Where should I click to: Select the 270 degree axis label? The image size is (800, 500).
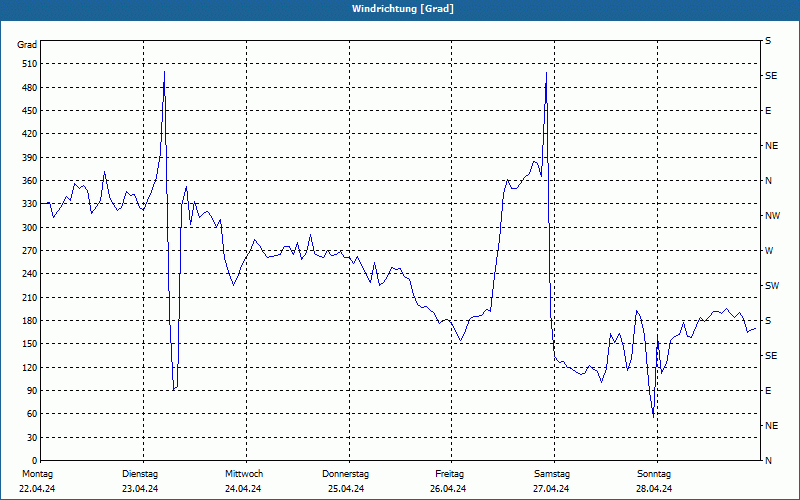[x=30, y=251]
